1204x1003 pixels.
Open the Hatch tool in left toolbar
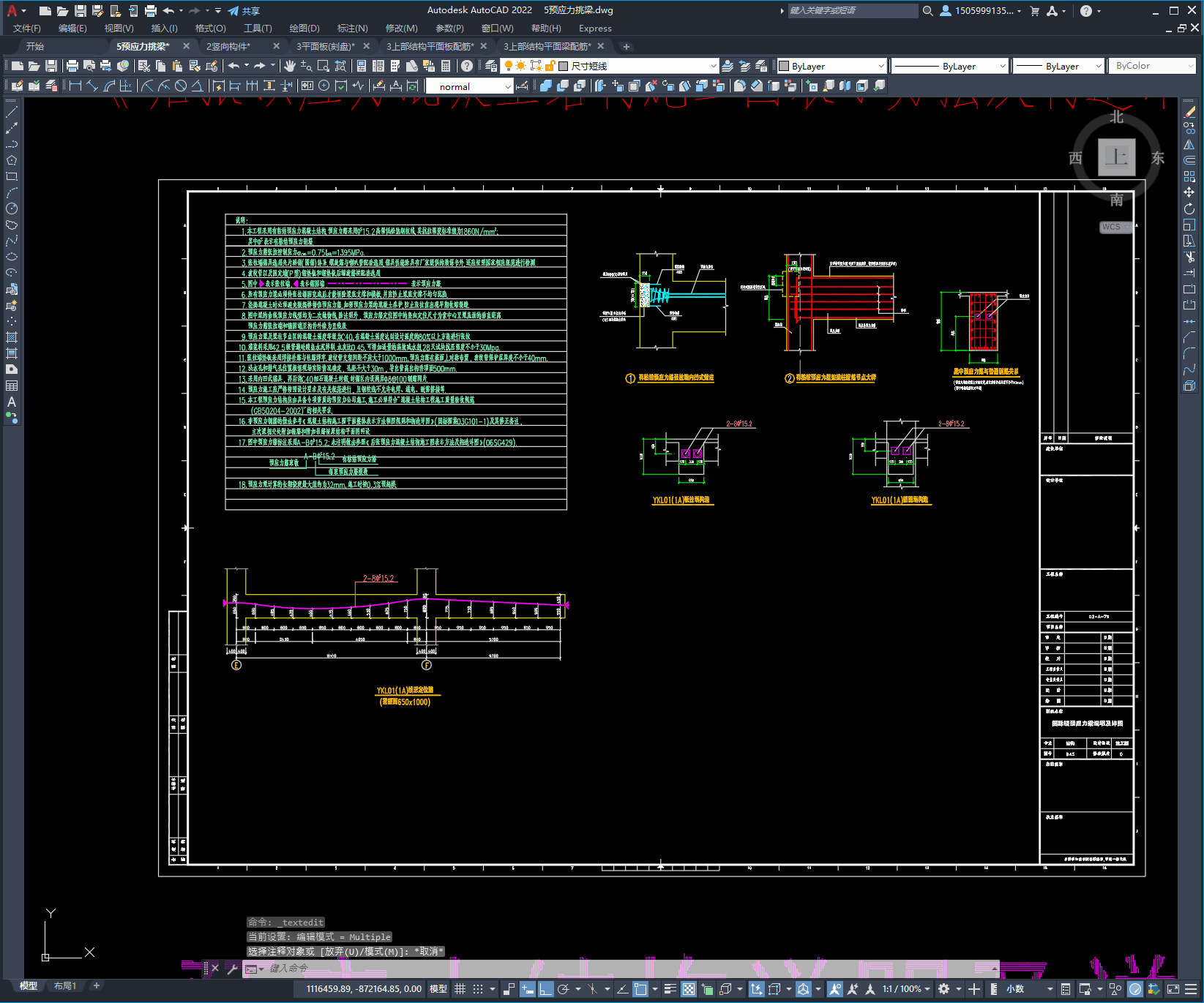(x=12, y=337)
